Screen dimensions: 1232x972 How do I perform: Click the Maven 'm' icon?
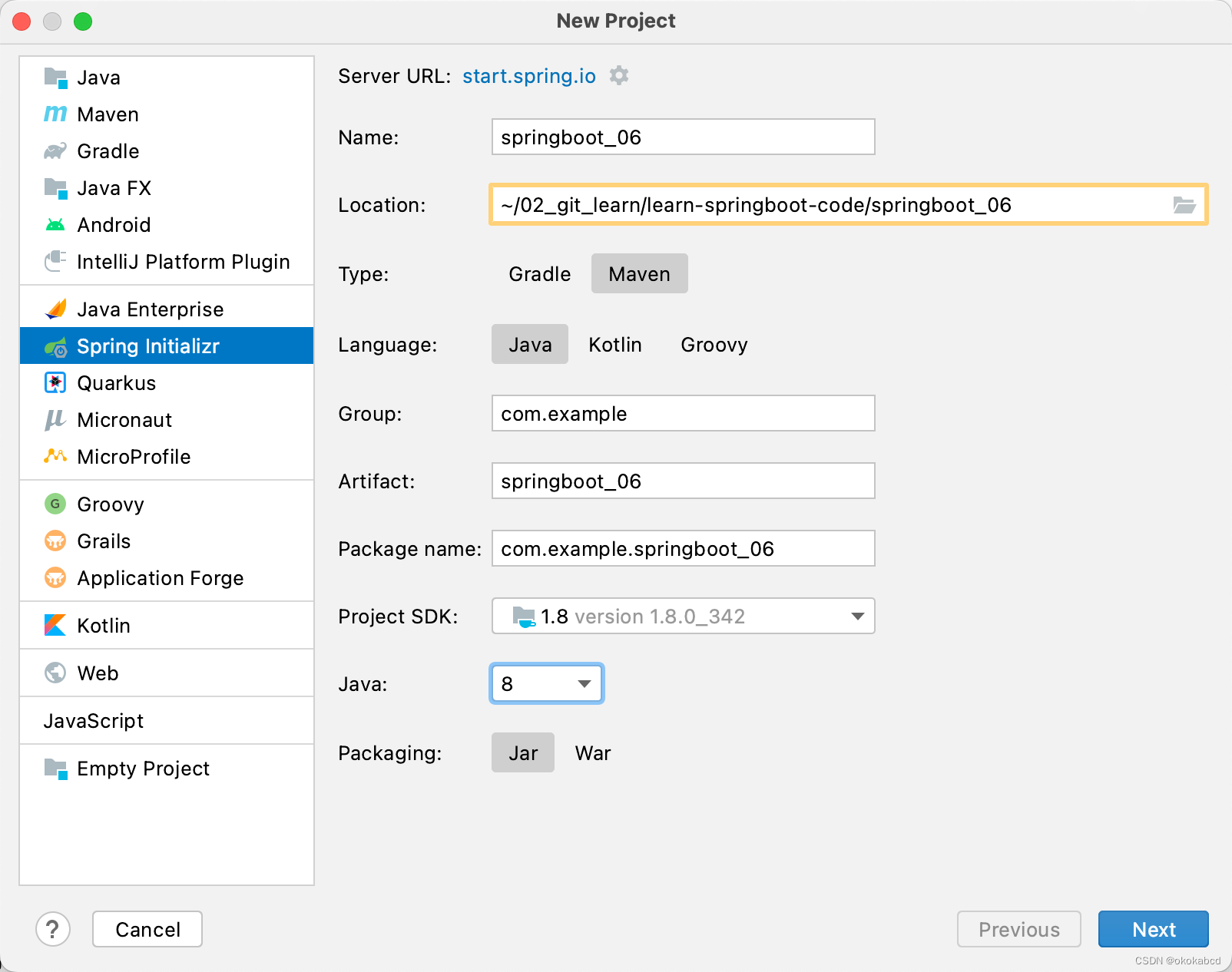(x=55, y=114)
